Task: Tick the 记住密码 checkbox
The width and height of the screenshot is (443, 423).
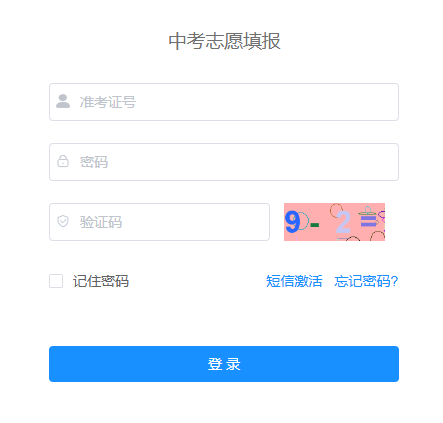Action: (56, 281)
